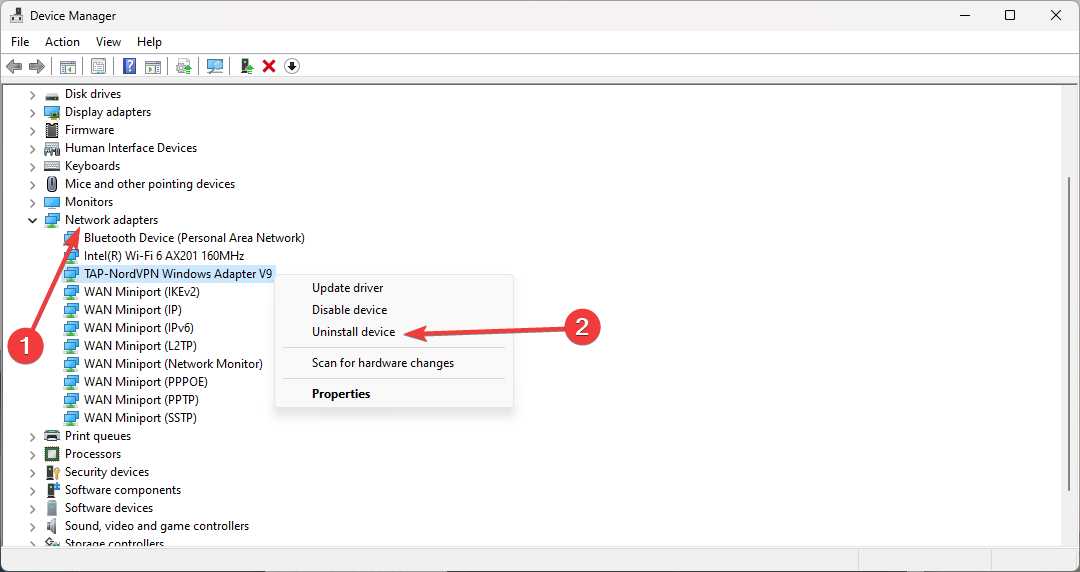Open the Action menu

(62, 42)
